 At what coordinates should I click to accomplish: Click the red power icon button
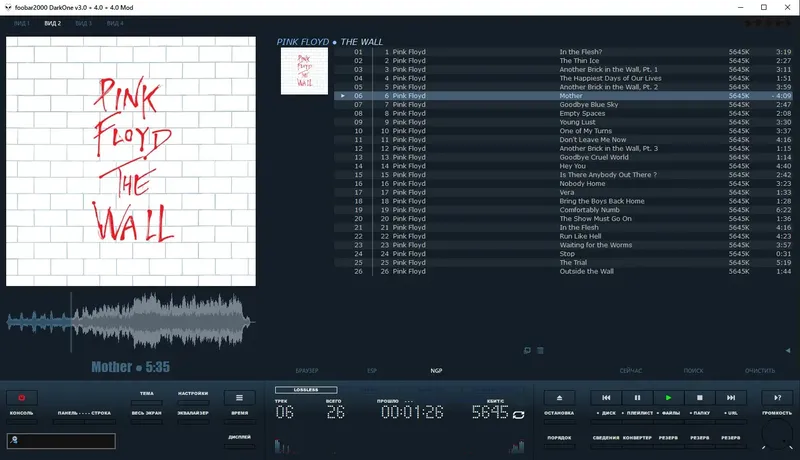tap(21, 397)
